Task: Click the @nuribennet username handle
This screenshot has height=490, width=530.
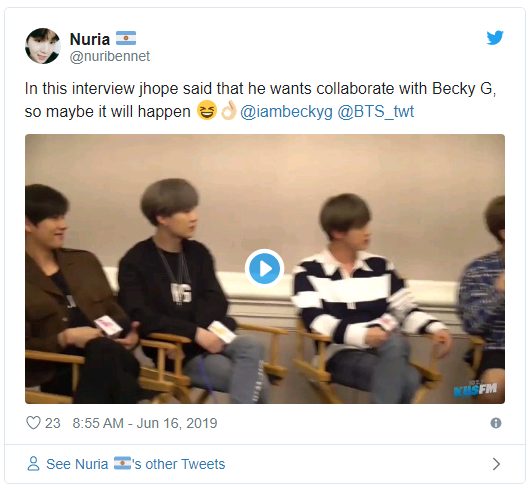Action: (110, 56)
